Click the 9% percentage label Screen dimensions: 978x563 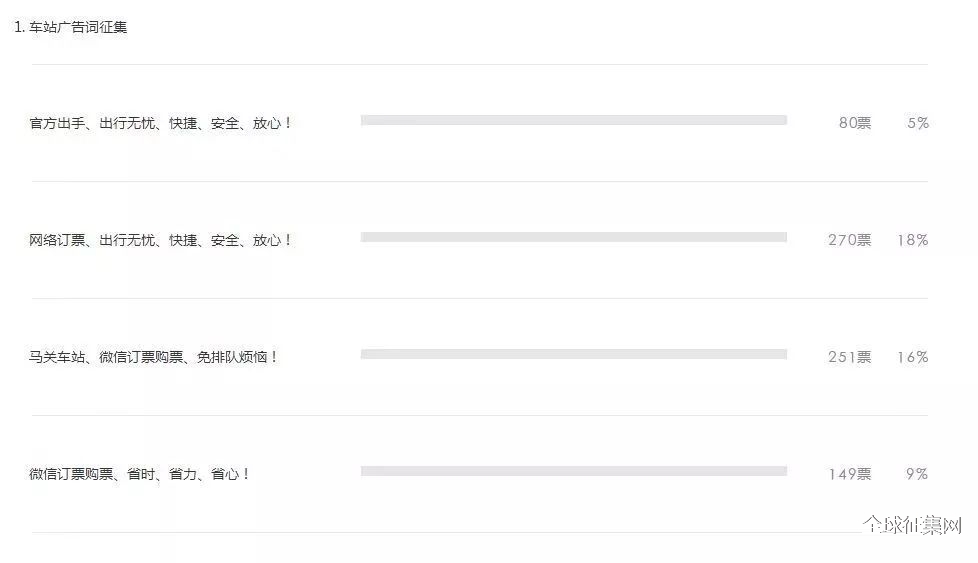pos(917,474)
